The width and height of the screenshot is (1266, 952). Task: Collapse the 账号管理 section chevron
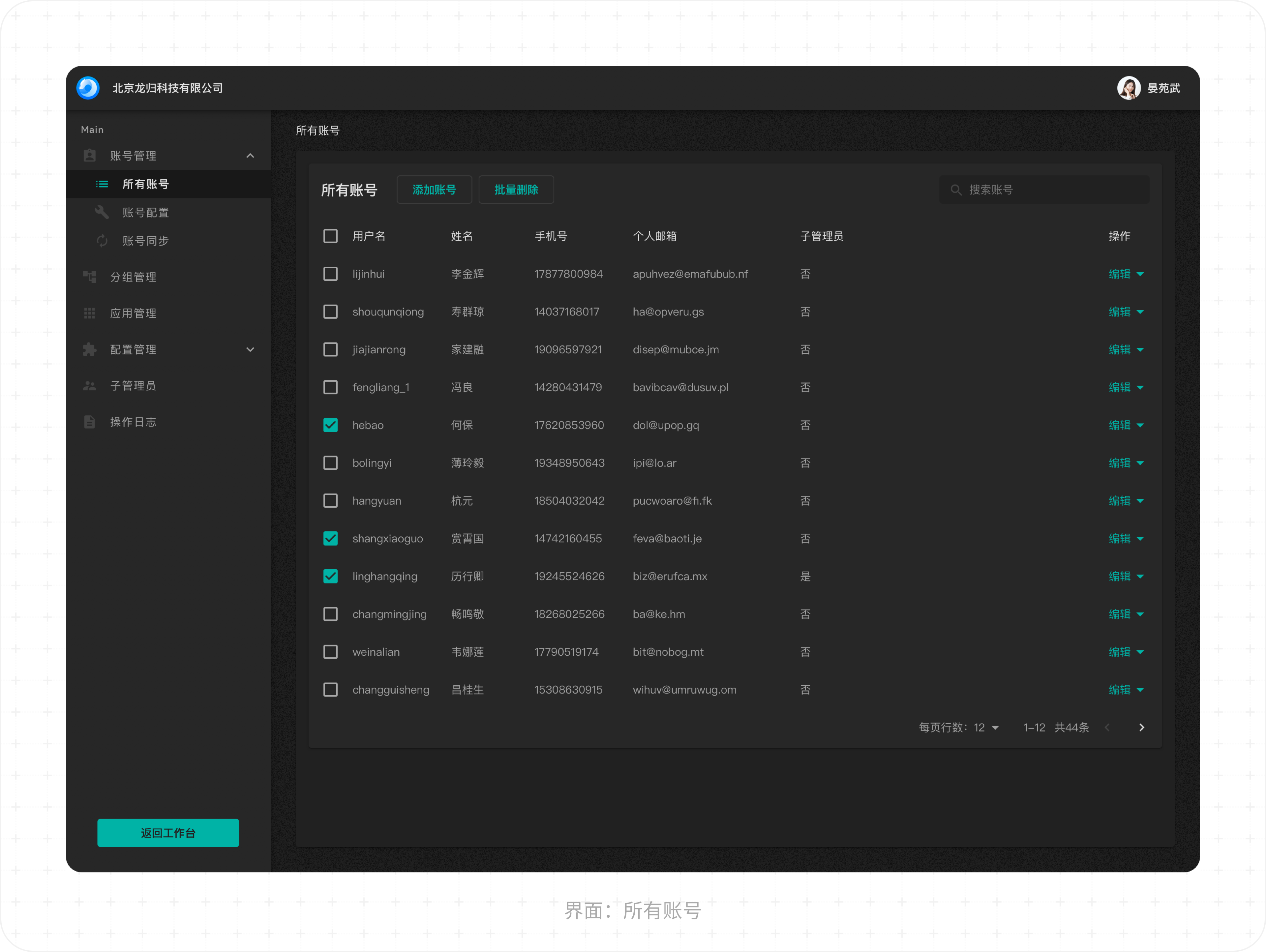pyautogui.click(x=250, y=156)
